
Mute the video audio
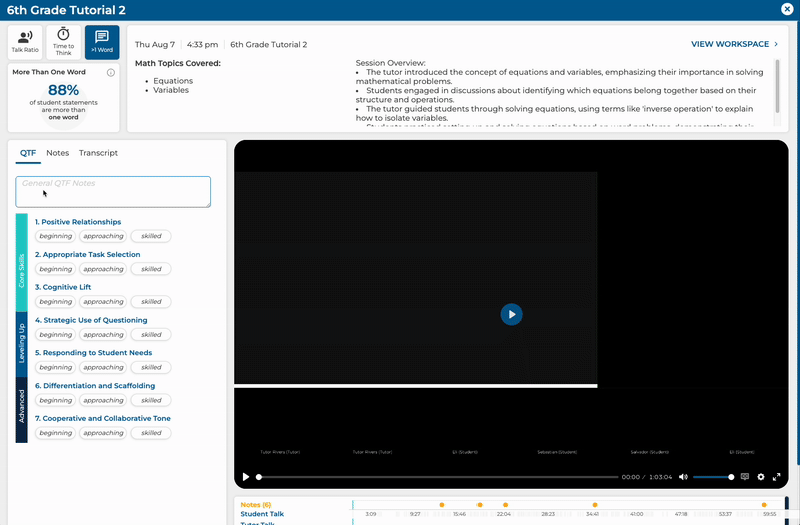(x=683, y=477)
